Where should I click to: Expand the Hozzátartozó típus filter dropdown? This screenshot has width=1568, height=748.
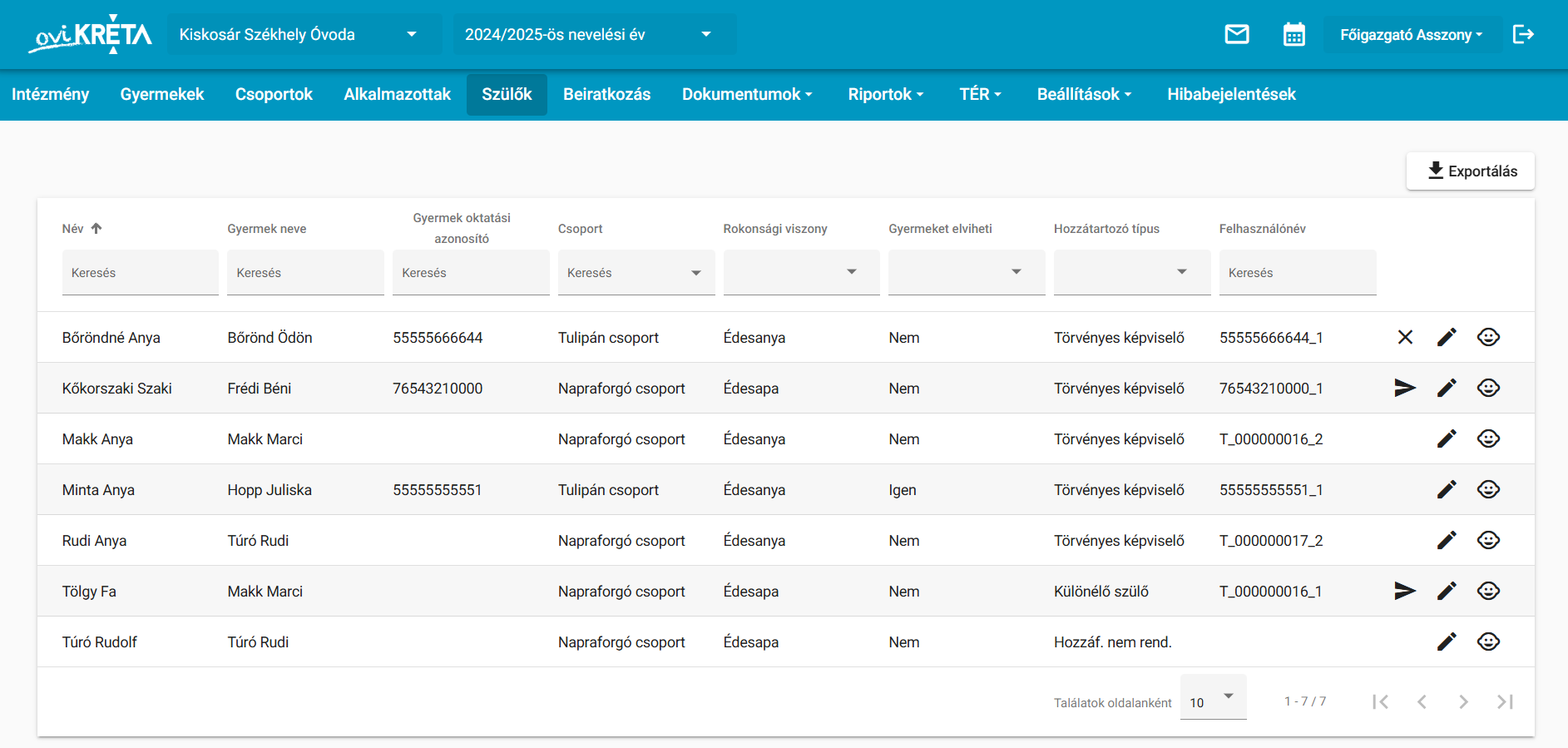point(1132,272)
